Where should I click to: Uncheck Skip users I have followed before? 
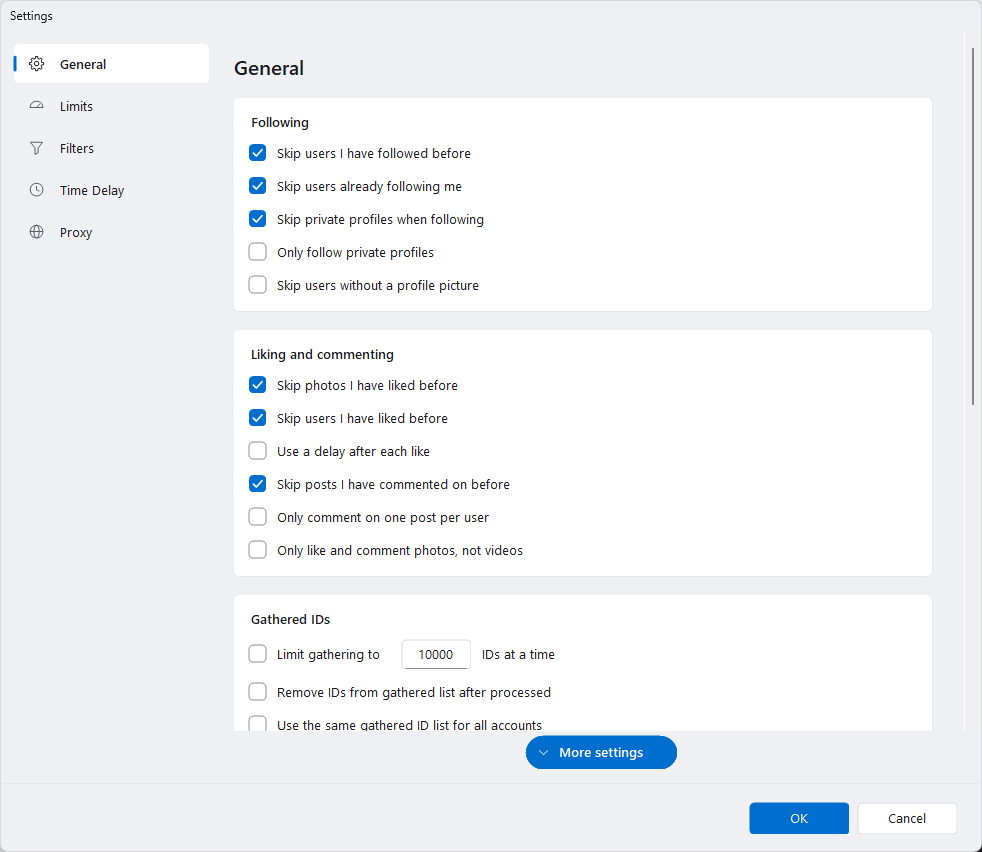point(257,153)
